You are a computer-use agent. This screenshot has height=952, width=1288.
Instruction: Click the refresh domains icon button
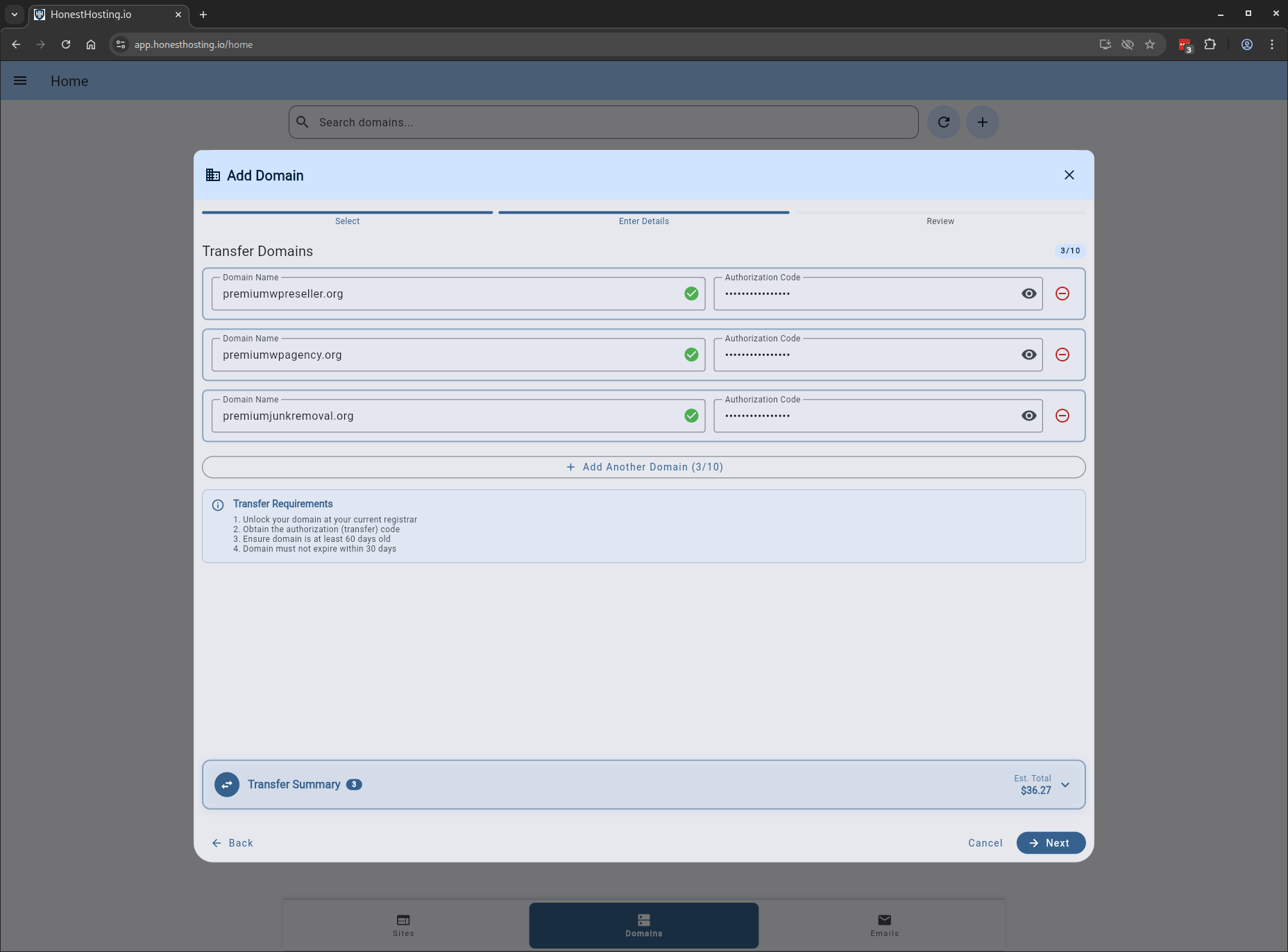coord(943,122)
